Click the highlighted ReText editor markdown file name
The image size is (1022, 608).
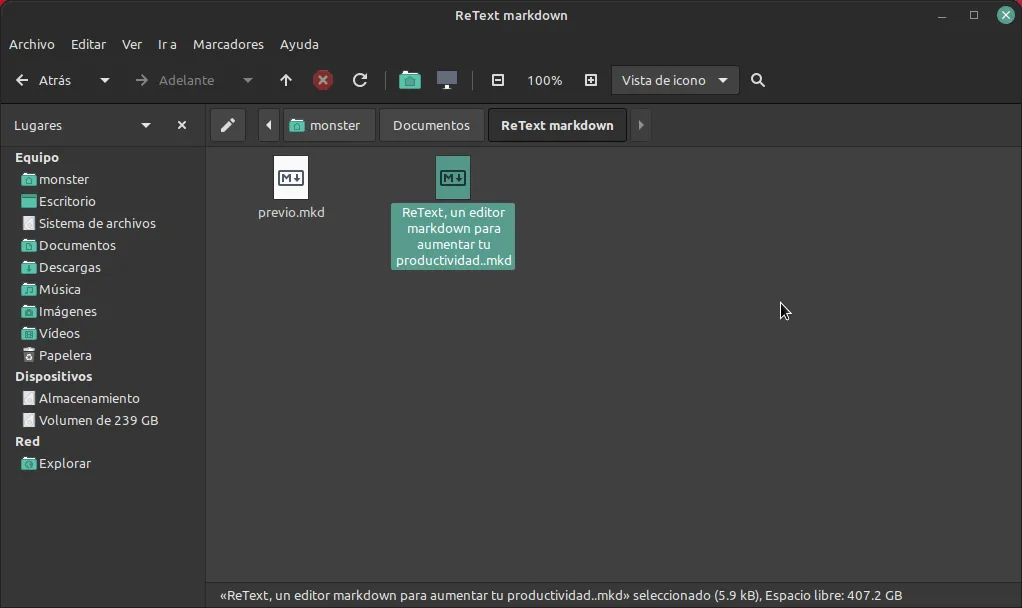pos(453,237)
